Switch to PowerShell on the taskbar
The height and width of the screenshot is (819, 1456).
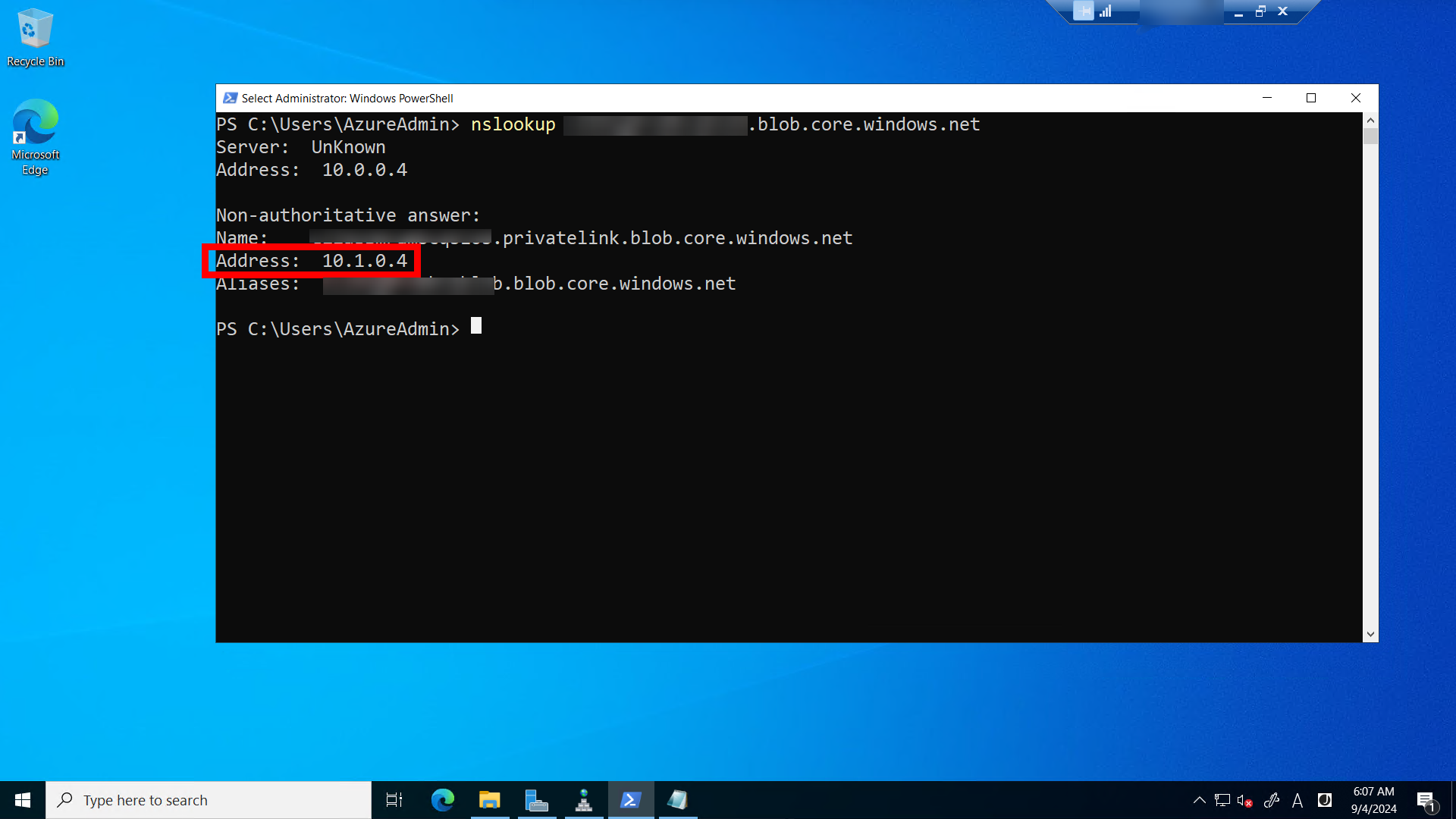631,800
